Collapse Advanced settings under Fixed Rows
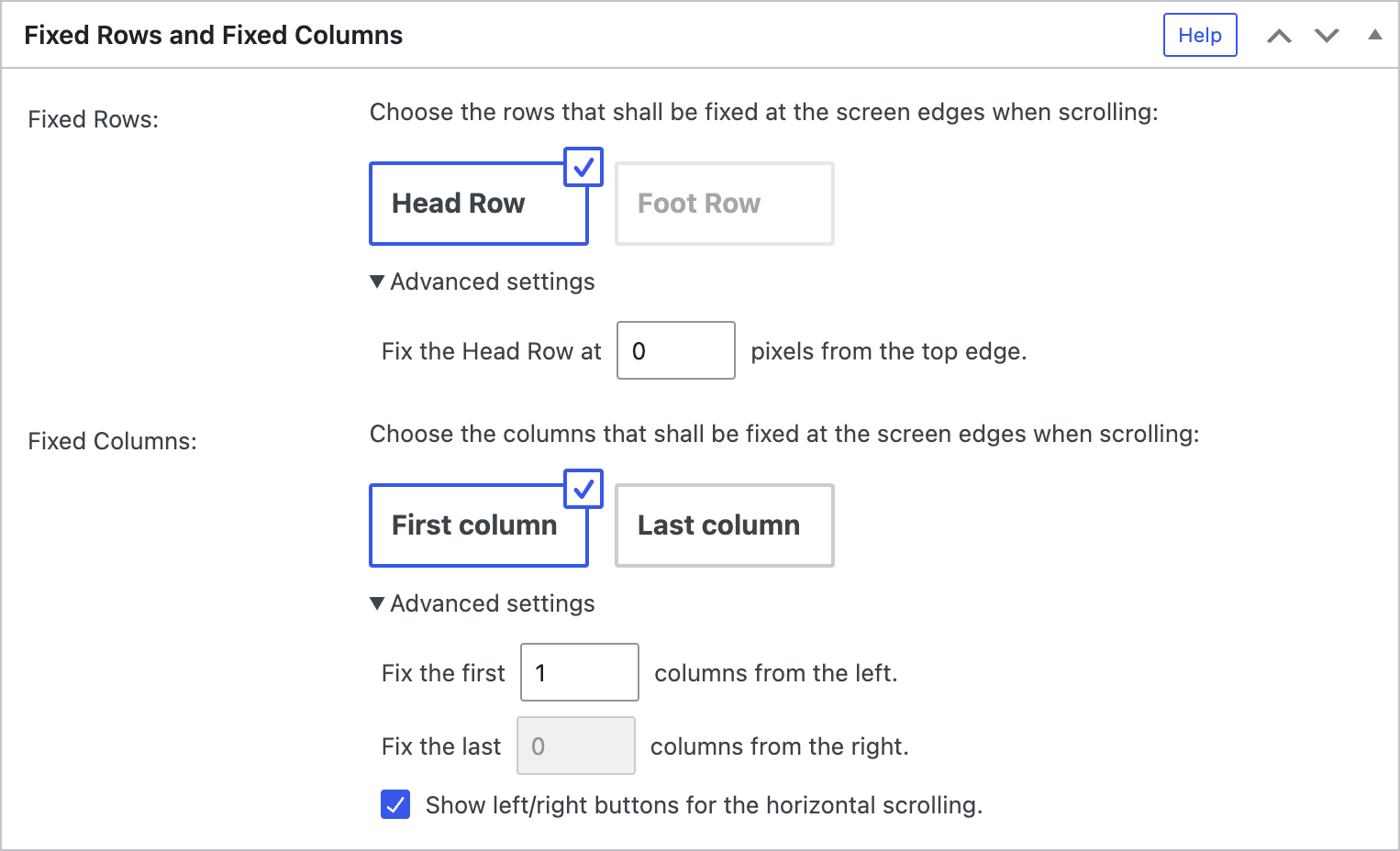This screenshot has height=851, width=1400. (482, 282)
